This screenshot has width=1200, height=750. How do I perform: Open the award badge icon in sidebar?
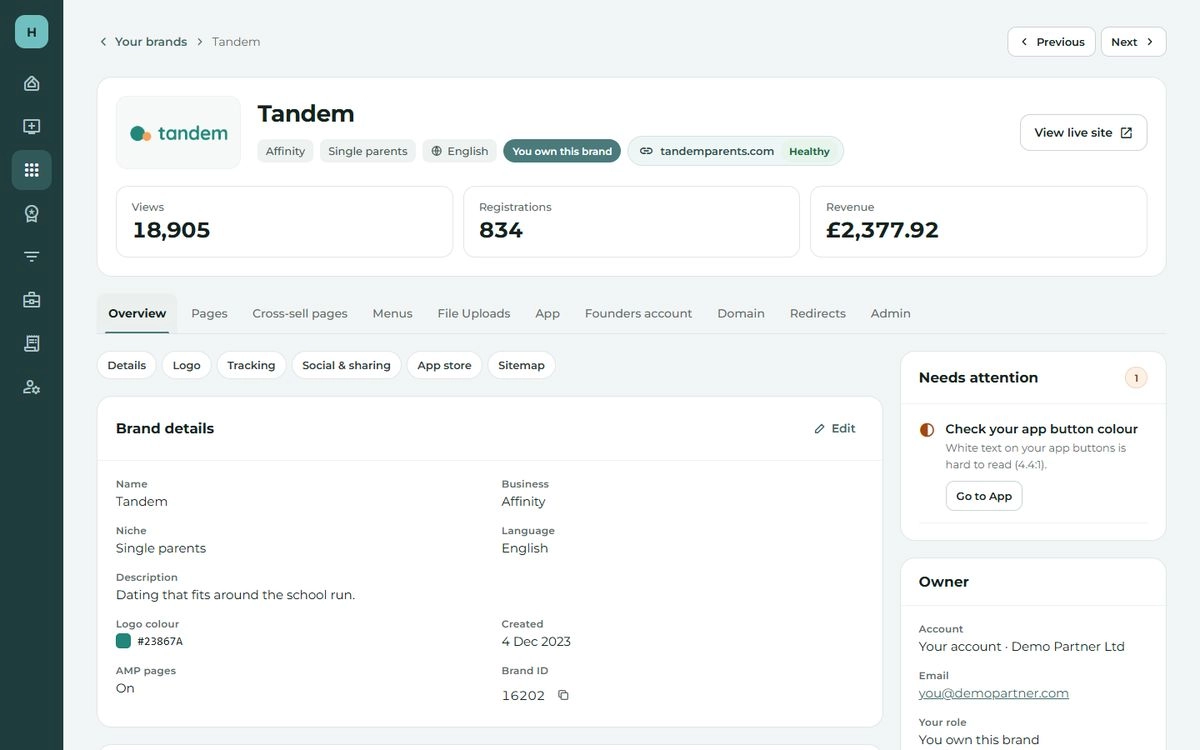[x=31, y=213]
